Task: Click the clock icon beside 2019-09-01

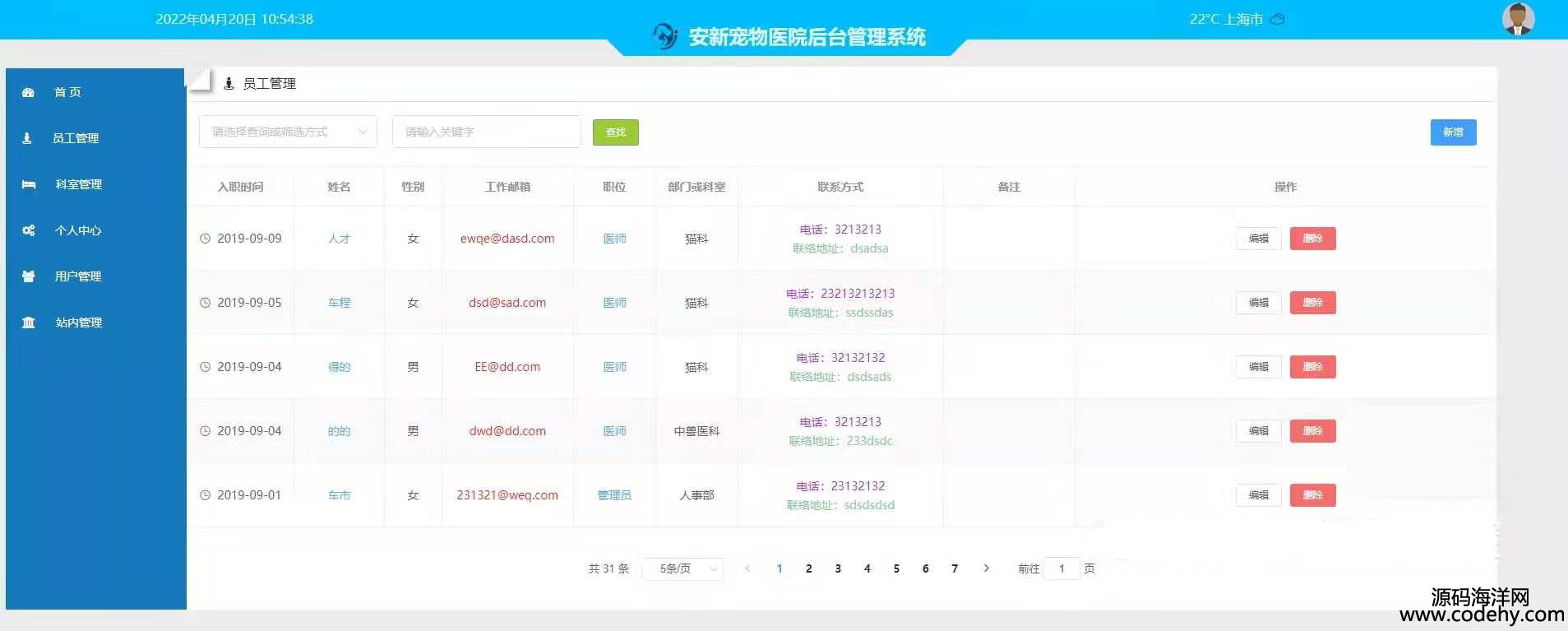Action: pos(206,495)
